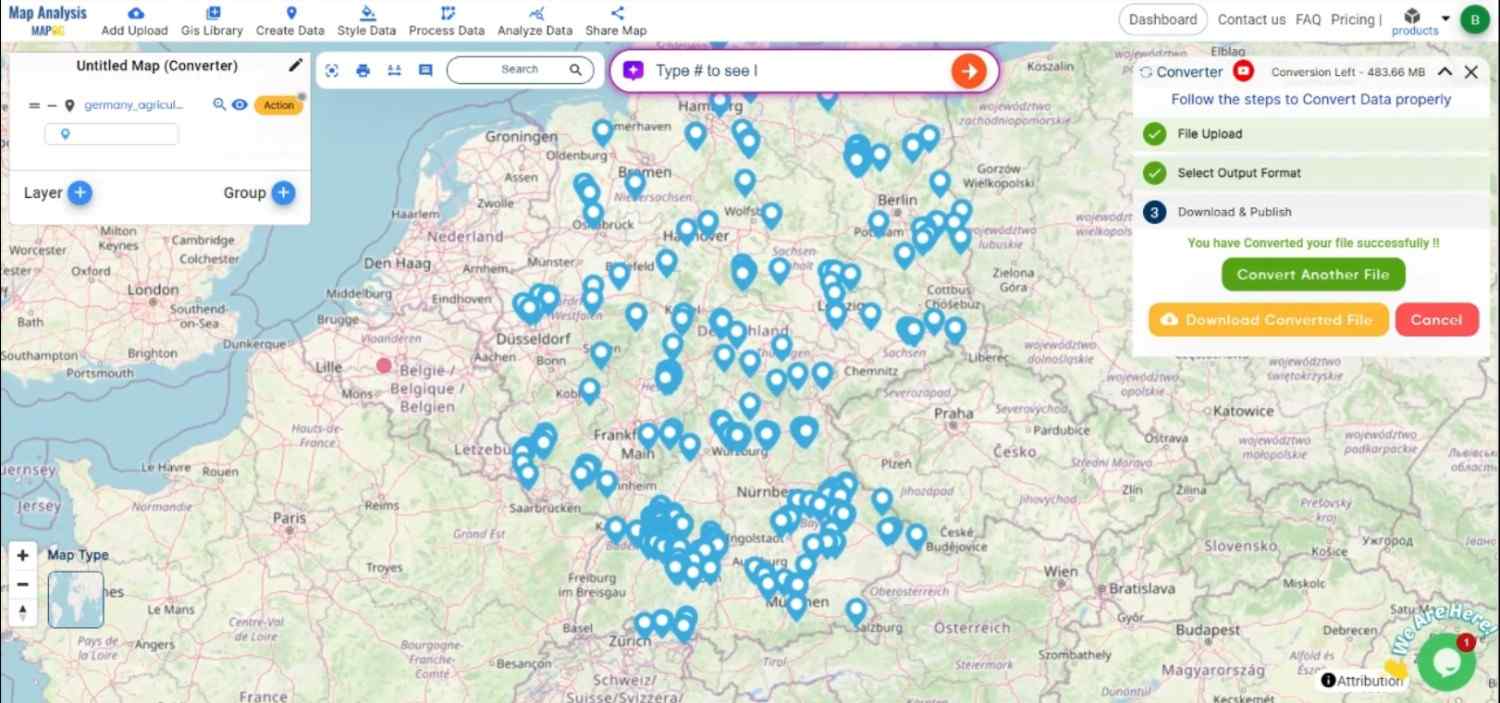Click the 'Type # to see' prompt input
The width and height of the screenshot is (1500, 703).
(x=796, y=71)
